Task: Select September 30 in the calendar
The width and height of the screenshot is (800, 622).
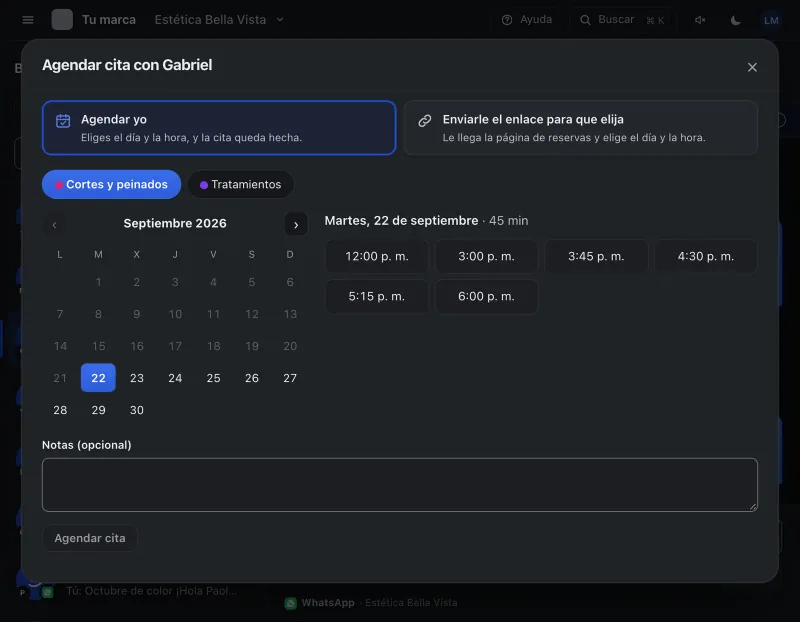Action: (137, 410)
